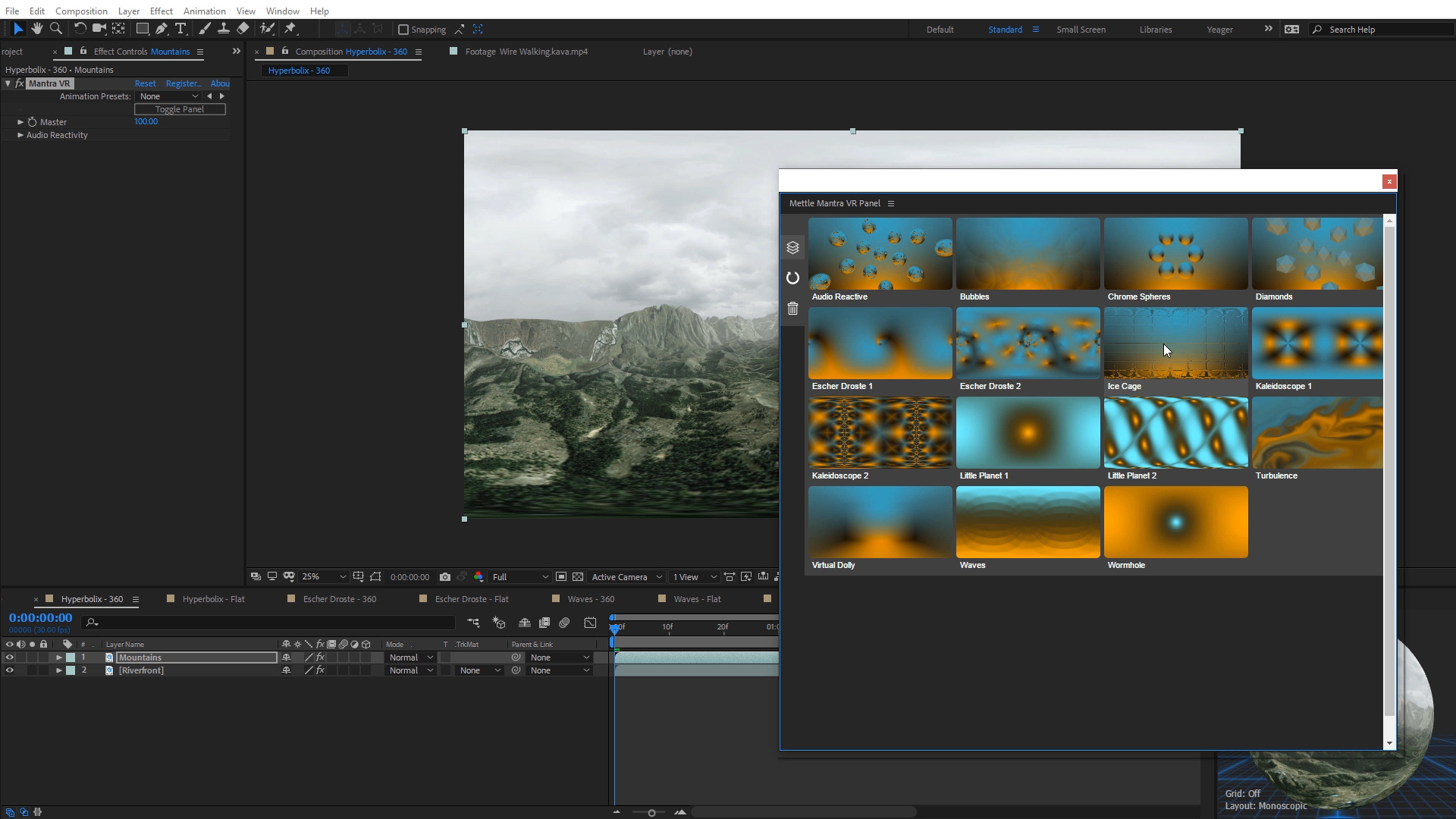Select the Zoom tool in toolbar
The width and height of the screenshot is (1456, 819).
[56, 29]
